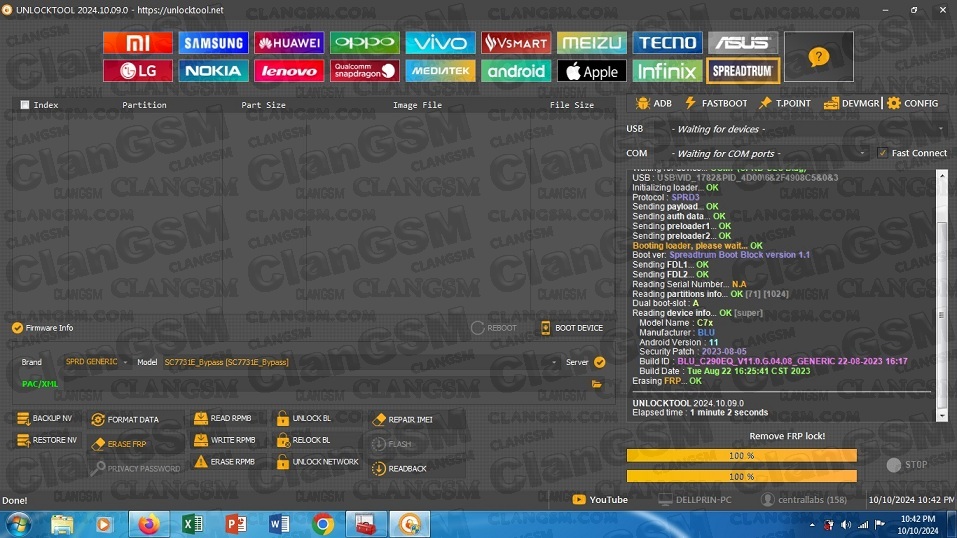
Task: Open the Windows Start menu
Action: coord(18,525)
